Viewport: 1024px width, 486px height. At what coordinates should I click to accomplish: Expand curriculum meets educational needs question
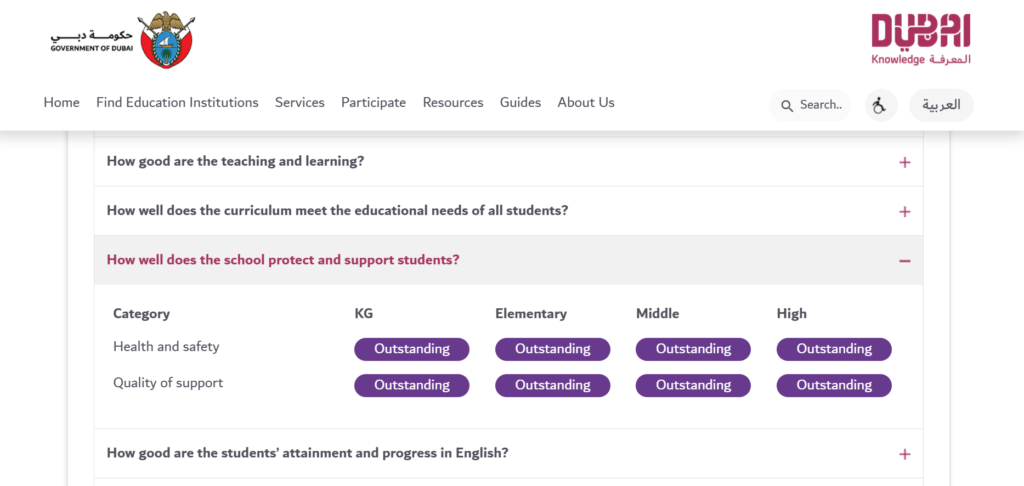pos(509,211)
